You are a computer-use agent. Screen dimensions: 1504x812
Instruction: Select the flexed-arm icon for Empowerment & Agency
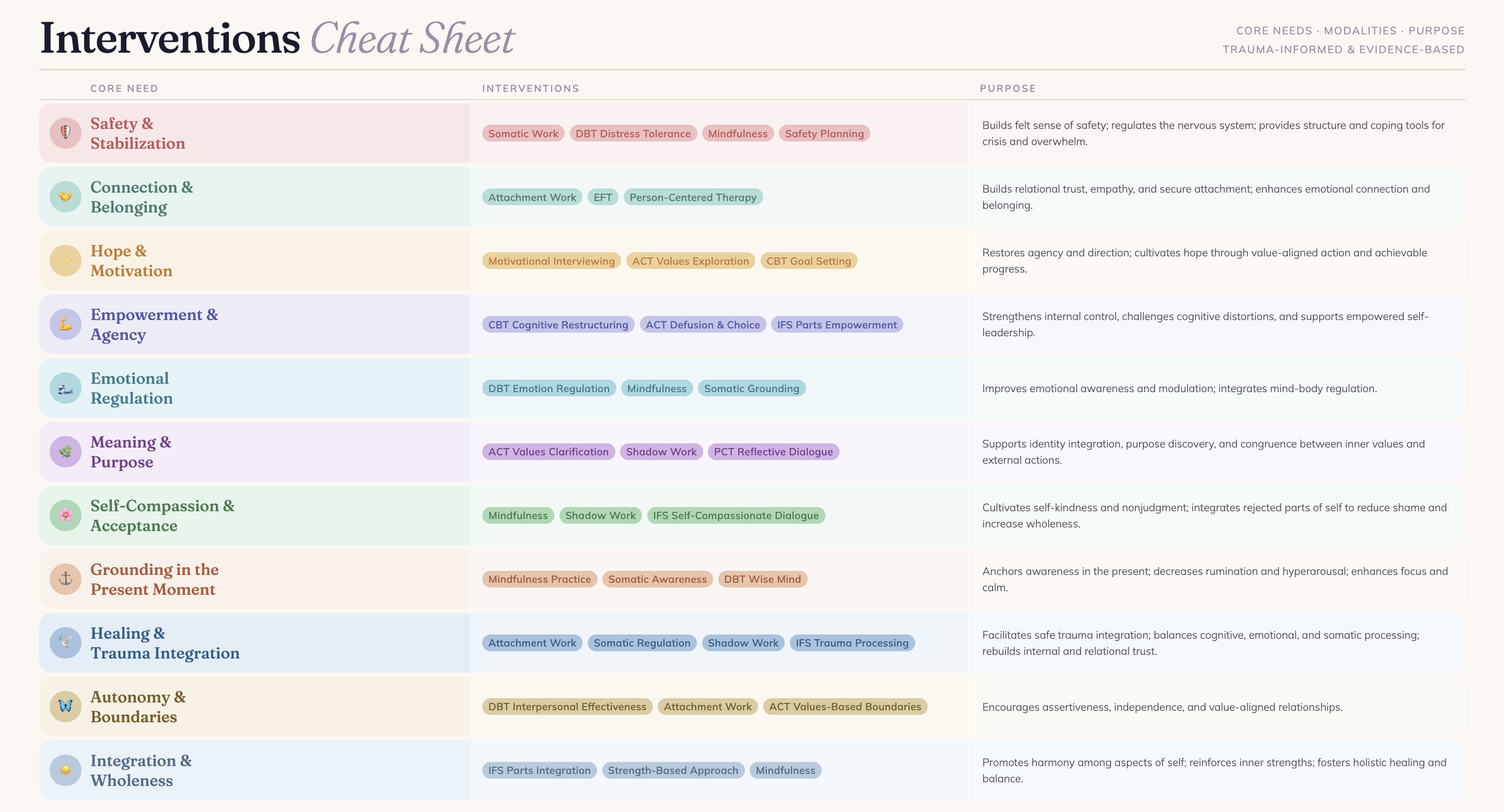point(66,324)
